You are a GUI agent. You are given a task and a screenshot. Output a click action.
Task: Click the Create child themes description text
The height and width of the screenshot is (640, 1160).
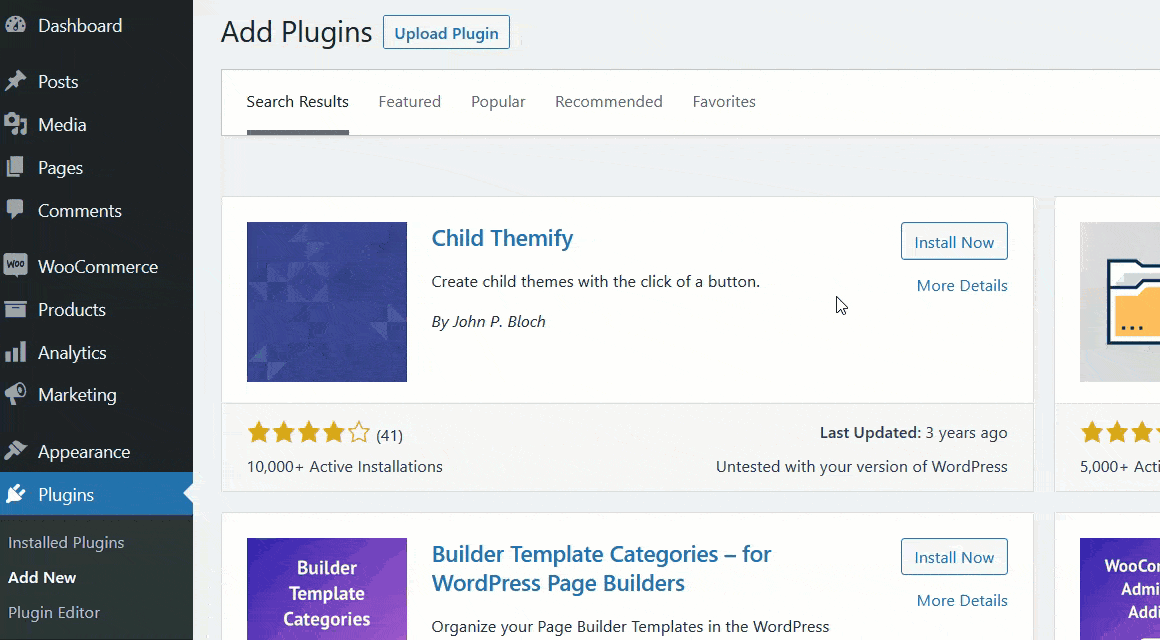coord(596,282)
